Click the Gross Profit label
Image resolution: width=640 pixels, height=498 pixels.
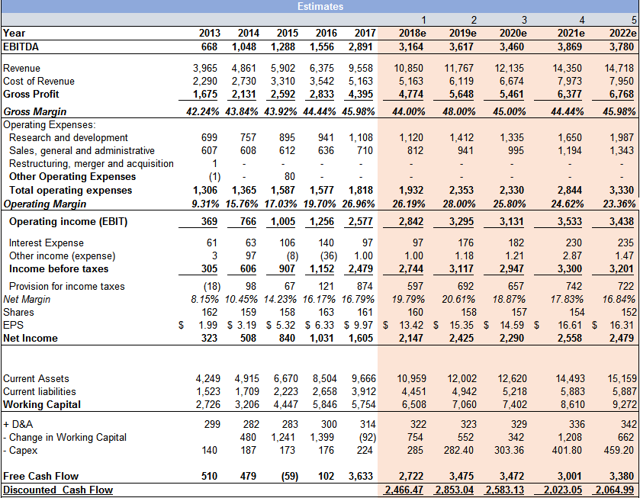click(31, 94)
